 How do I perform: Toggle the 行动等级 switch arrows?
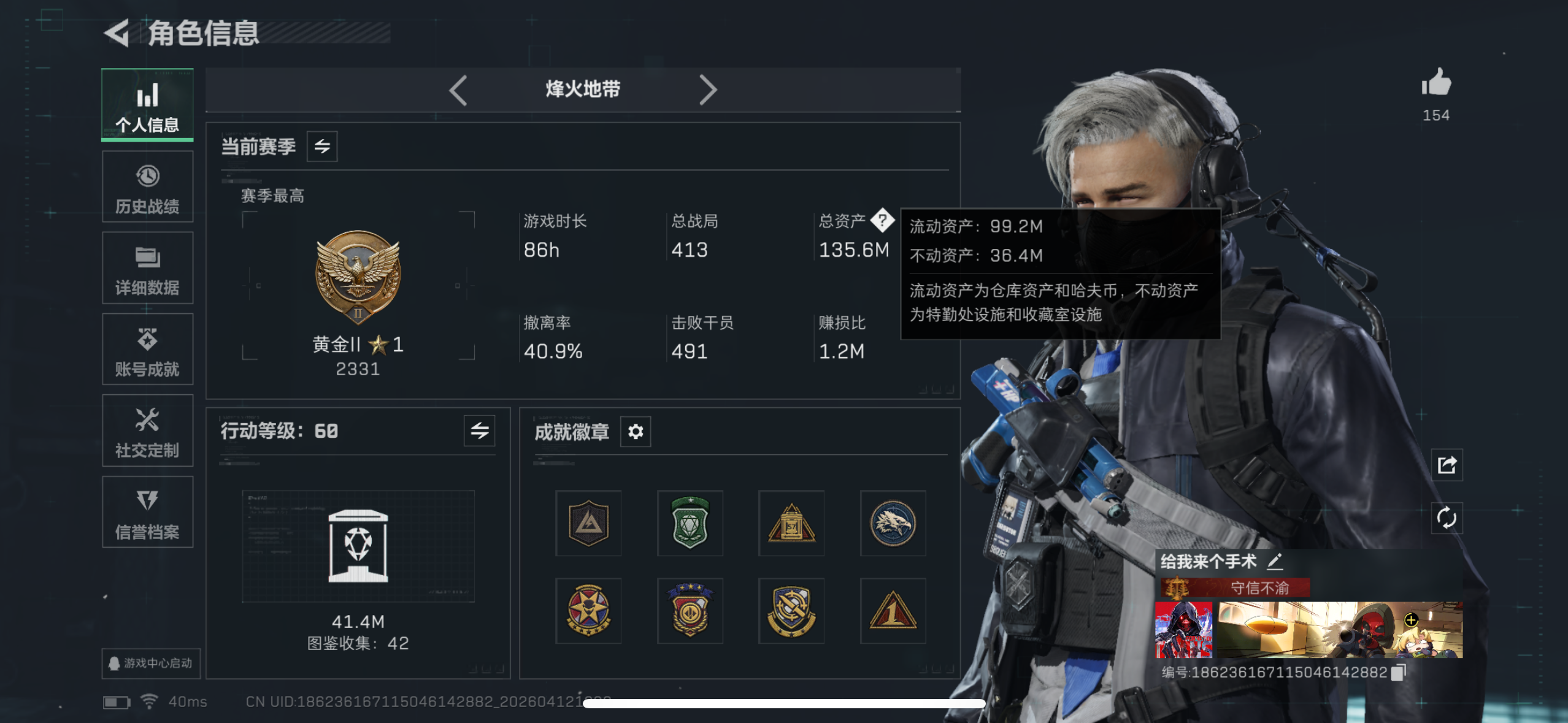point(480,431)
